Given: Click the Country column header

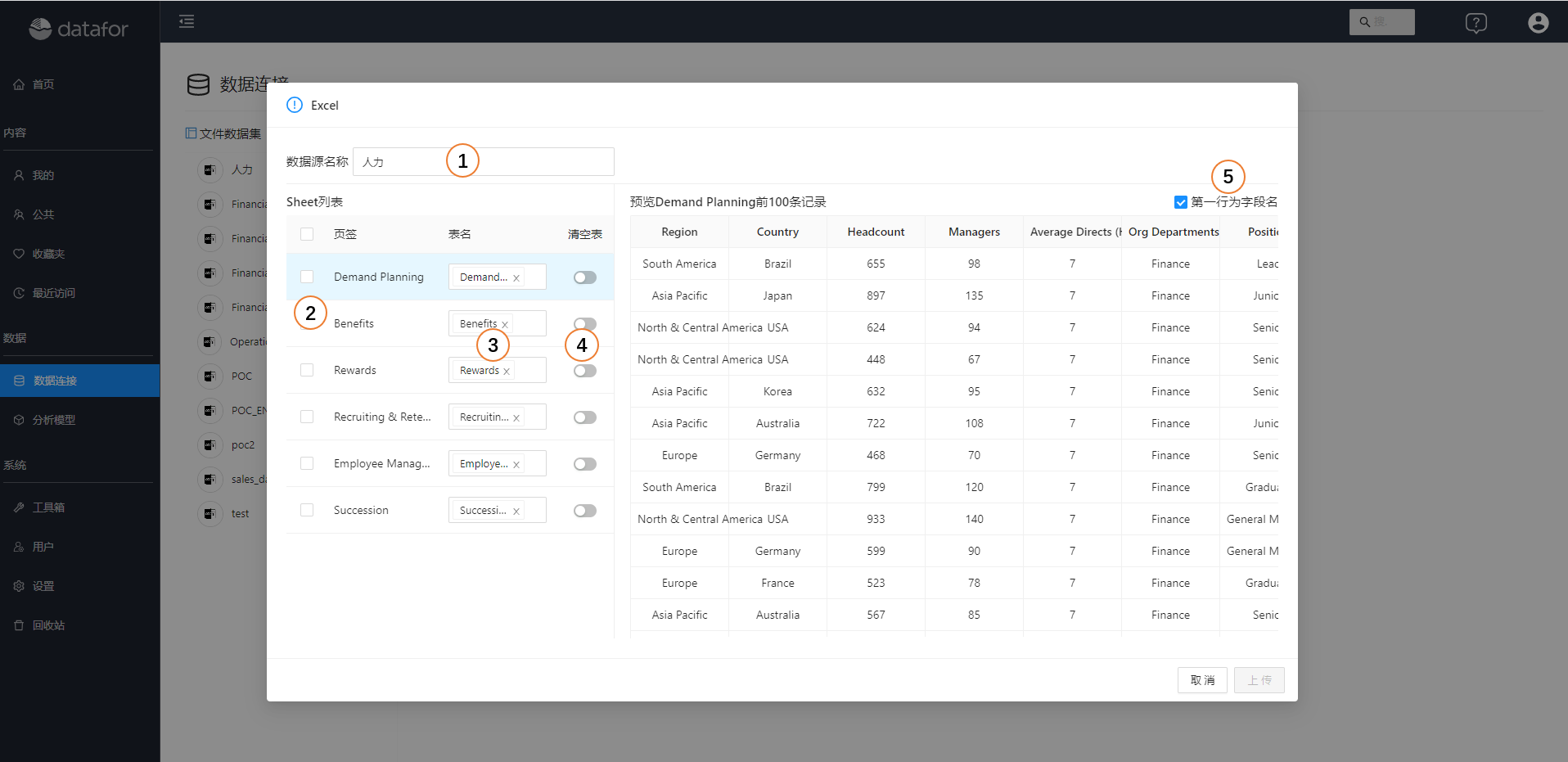Looking at the screenshot, I should 777,232.
